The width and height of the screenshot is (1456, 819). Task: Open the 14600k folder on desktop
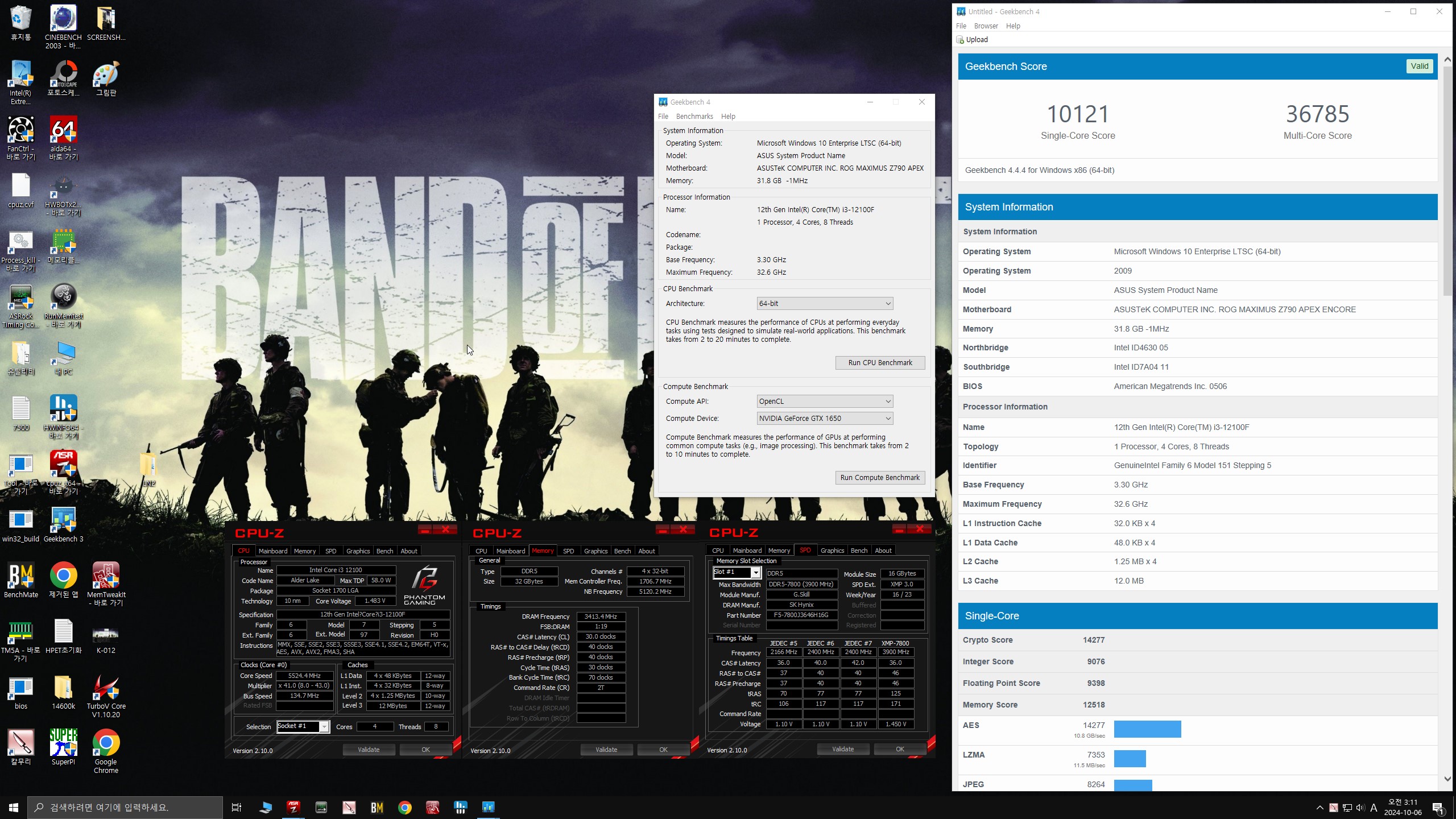click(x=63, y=692)
